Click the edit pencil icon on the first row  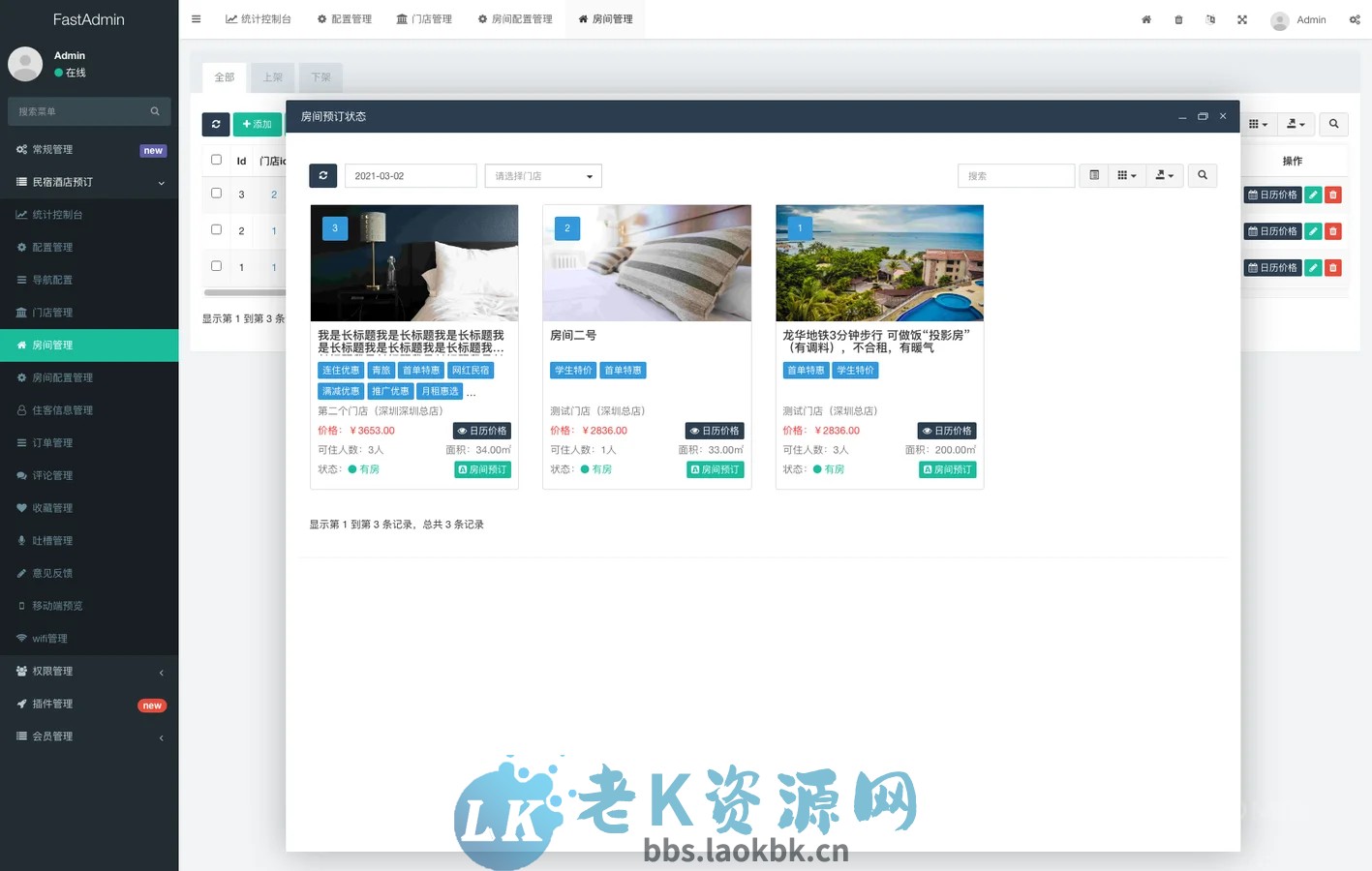1313,195
